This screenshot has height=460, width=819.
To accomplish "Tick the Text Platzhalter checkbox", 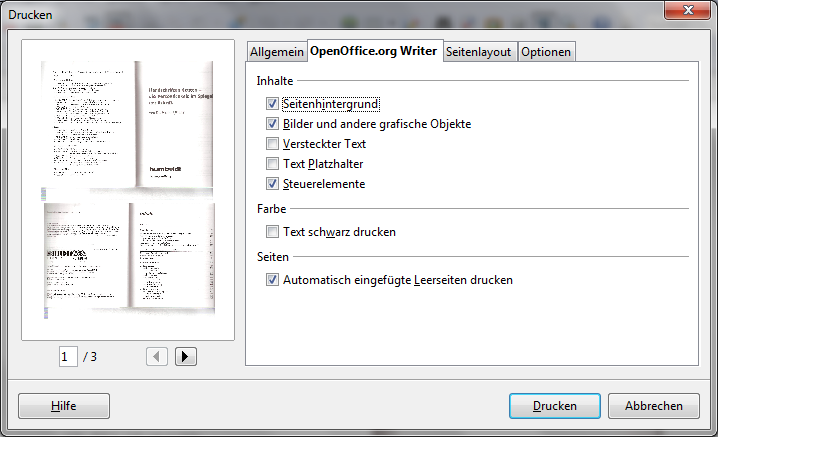I will [272, 164].
